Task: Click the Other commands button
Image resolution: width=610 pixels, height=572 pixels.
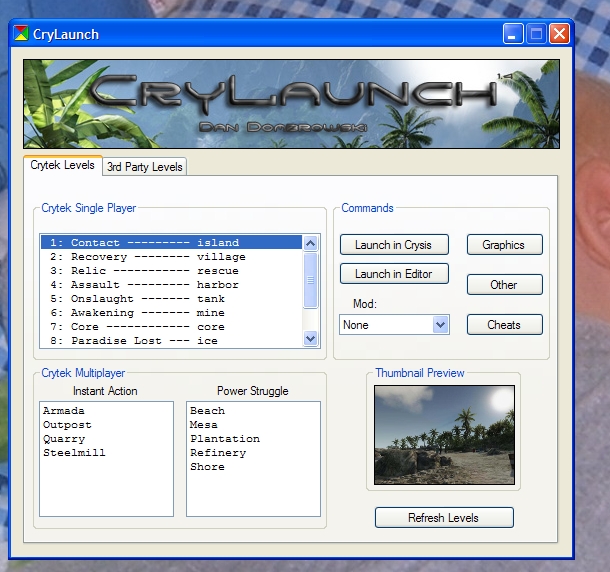Action: (x=503, y=285)
